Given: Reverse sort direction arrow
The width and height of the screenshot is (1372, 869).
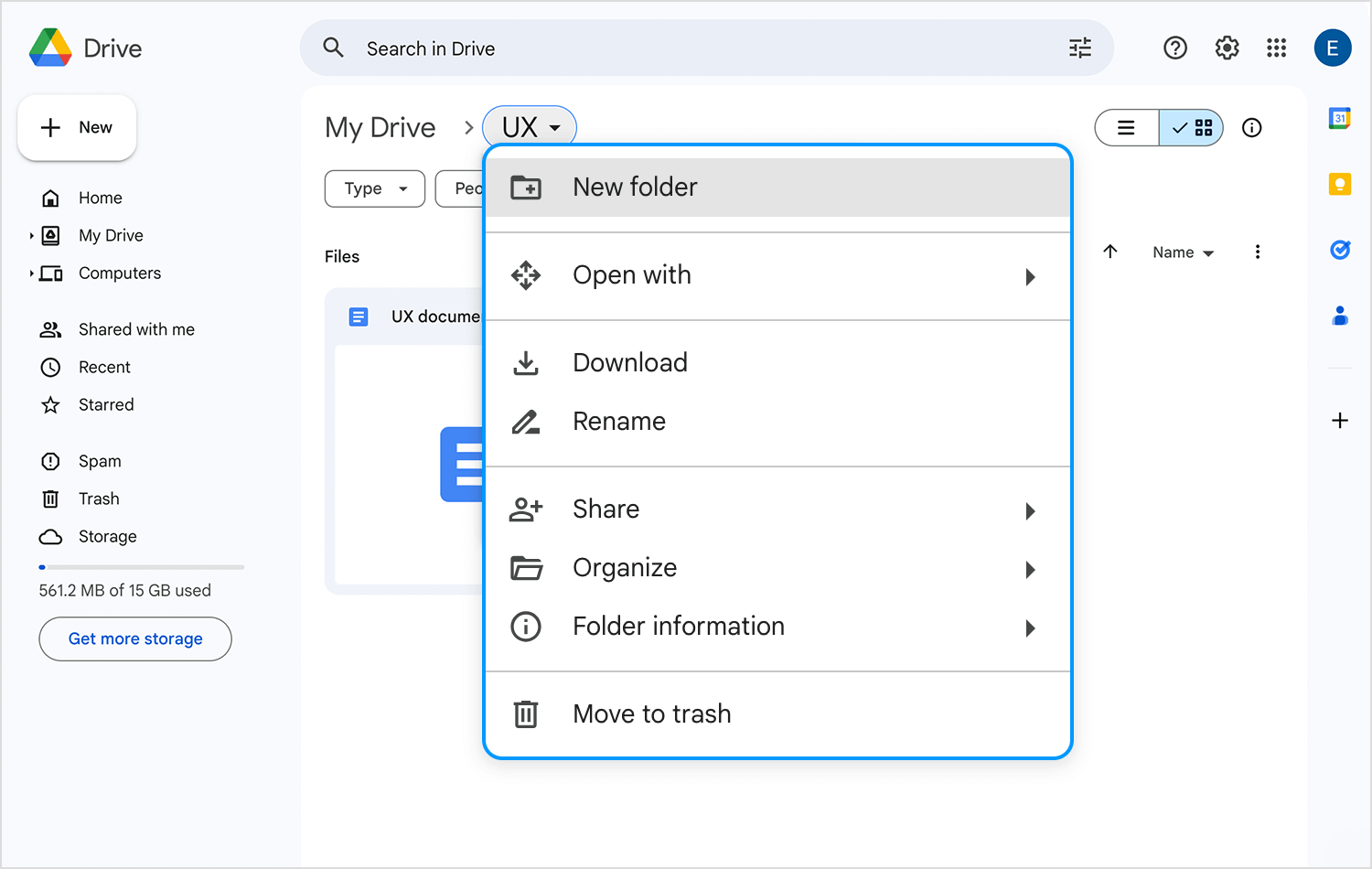Looking at the screenshot, I should tap(1110, 252).
